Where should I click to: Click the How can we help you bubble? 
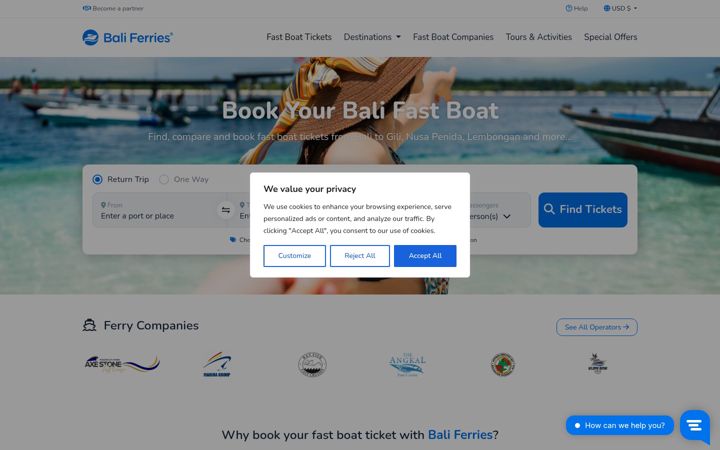pos(620,425)
